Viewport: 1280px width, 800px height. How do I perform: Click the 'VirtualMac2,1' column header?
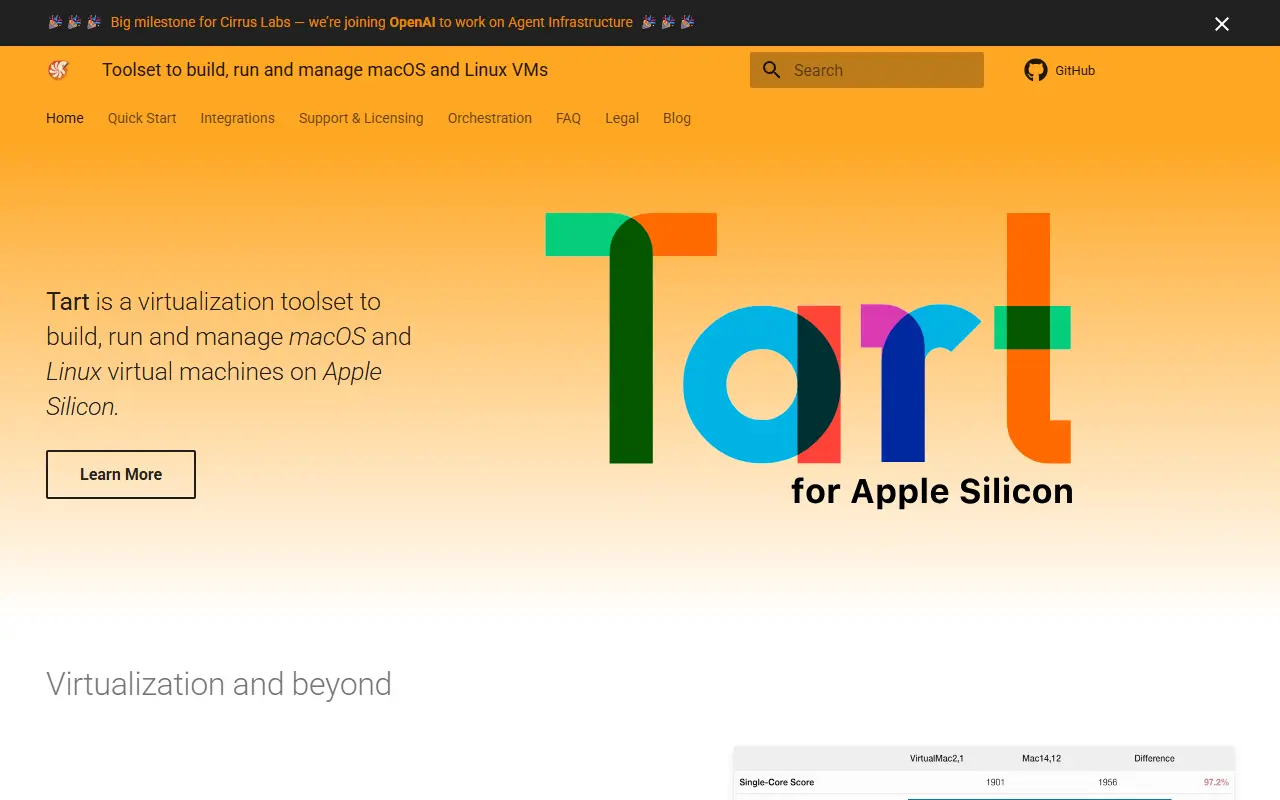point(937,758)
